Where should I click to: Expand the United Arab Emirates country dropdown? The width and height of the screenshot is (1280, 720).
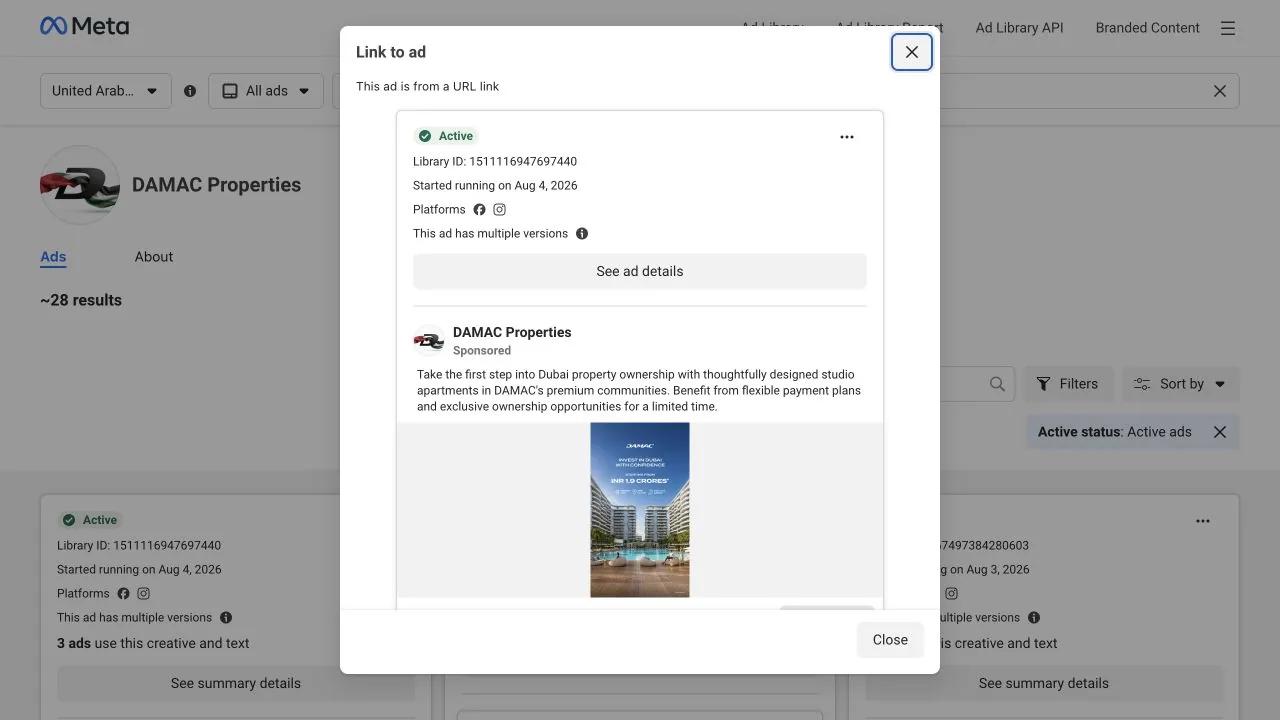tap(106, 91)
